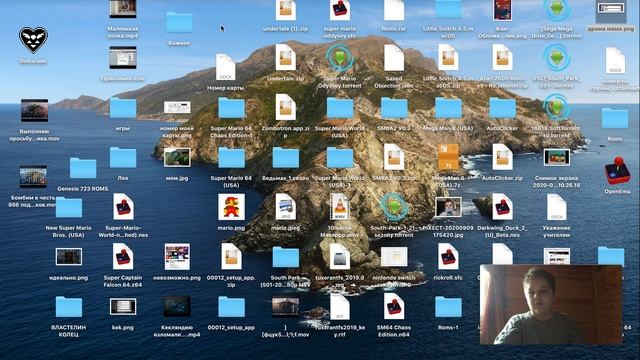Select the Super Captain Falcon 64.z64 icon
Viewport: 640px width, 360px height.
[x=123, y=257]
